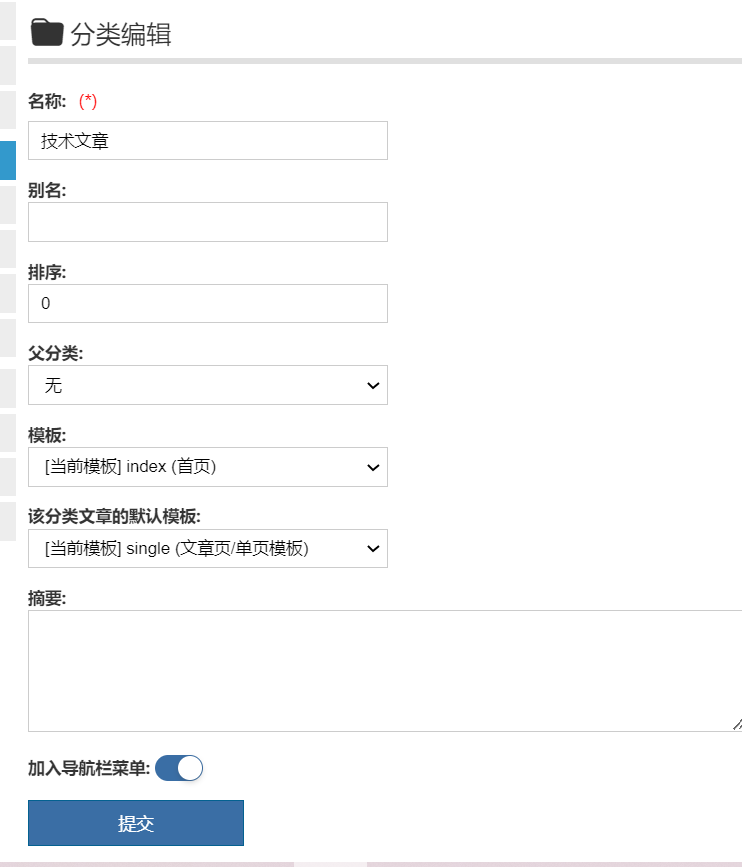Click inside the 名称 field containing 技术文章
Viewport: 742px width, 867px height.
pyautogui.click(x=207, y=140)
